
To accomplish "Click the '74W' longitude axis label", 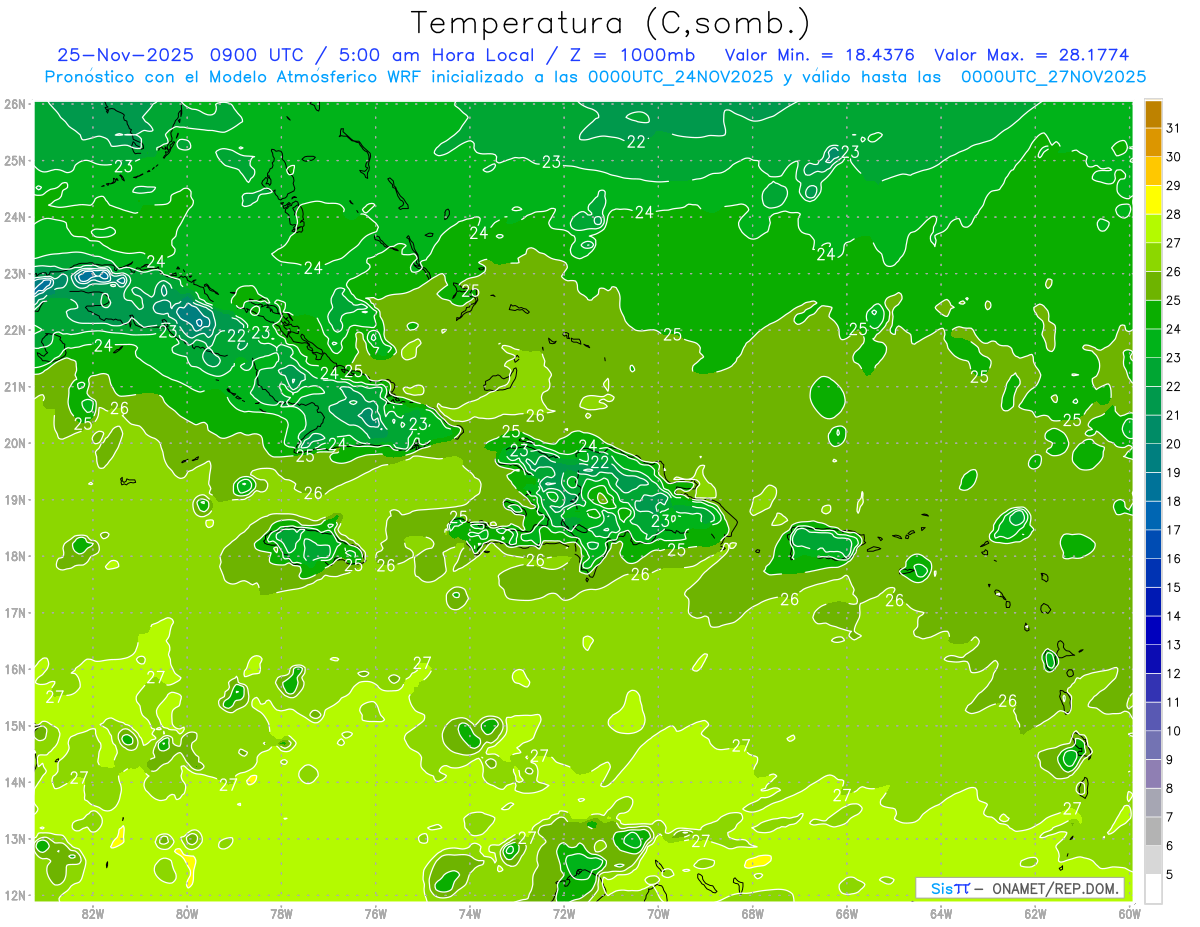I will pyautogui.click(x=470, y=913).
